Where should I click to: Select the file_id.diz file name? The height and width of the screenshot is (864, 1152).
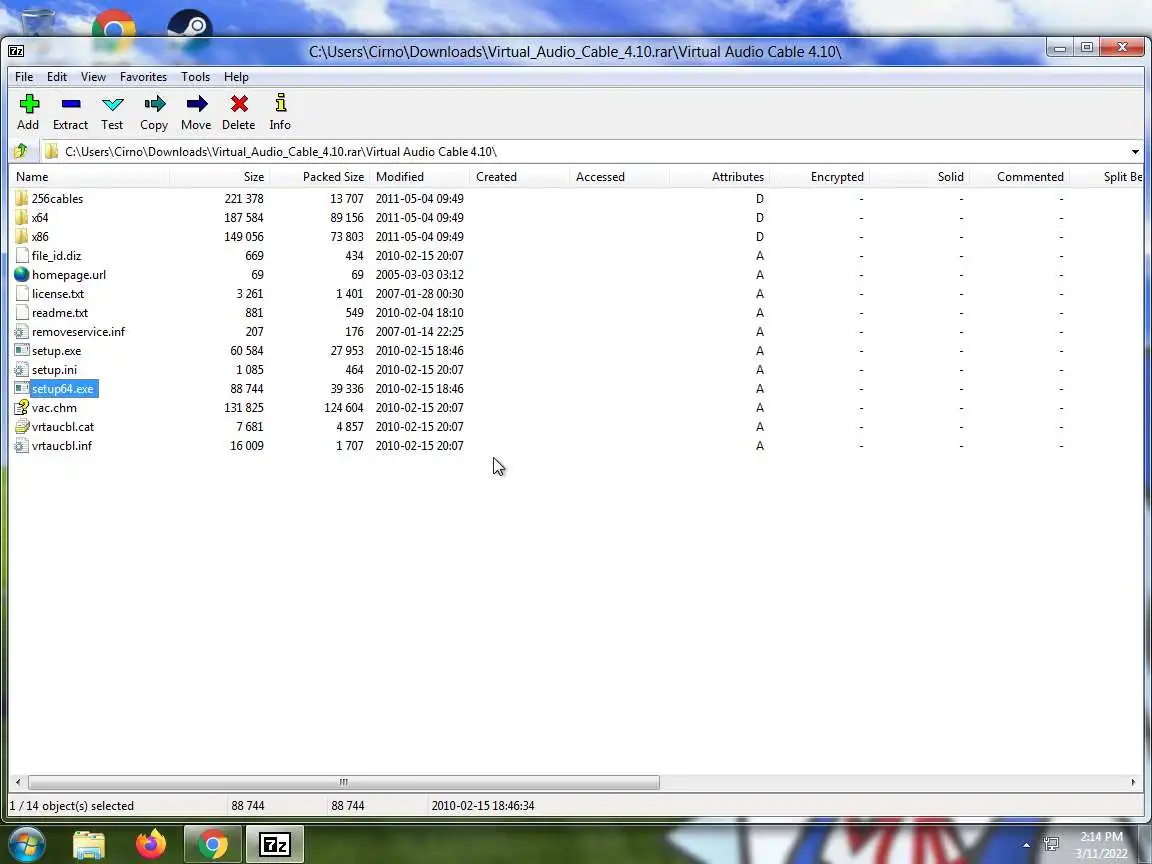(x=57, y=256)
